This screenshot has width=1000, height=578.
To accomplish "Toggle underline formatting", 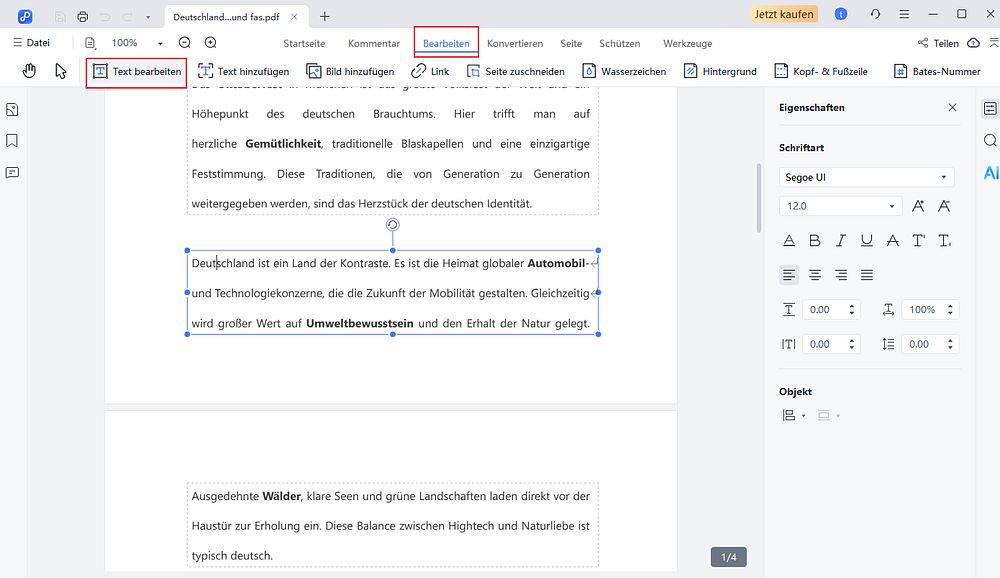I will click(x=867, y=241).
